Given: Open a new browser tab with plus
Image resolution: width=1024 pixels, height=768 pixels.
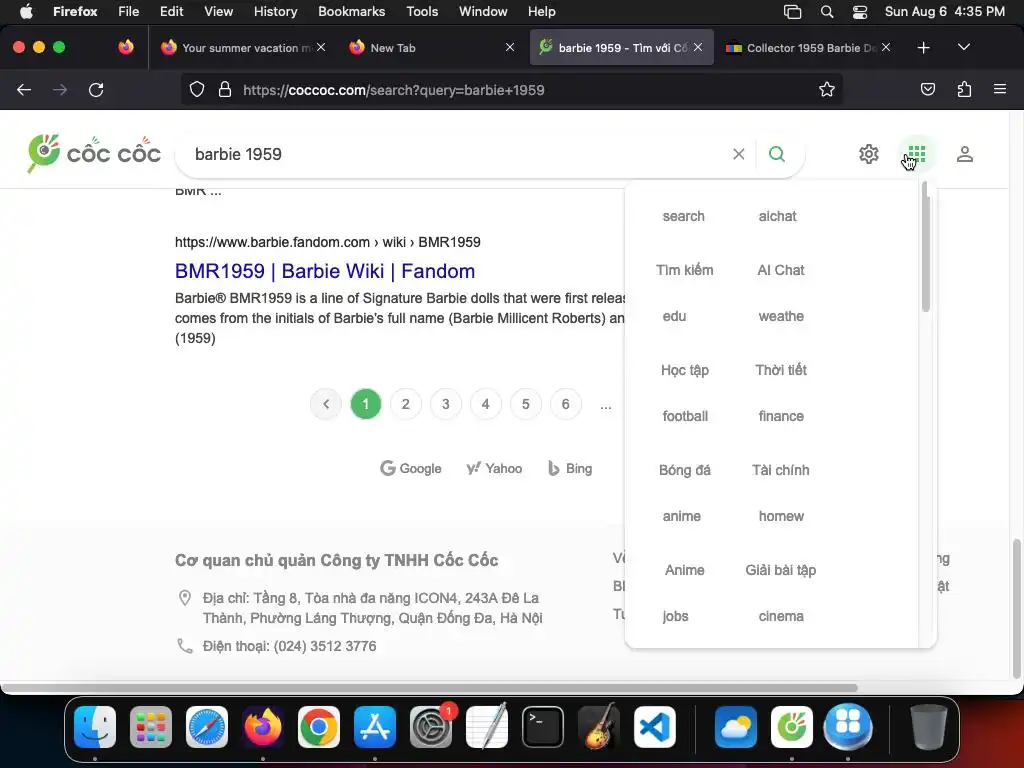Looking at the screenshot, I should pos(923,48).
